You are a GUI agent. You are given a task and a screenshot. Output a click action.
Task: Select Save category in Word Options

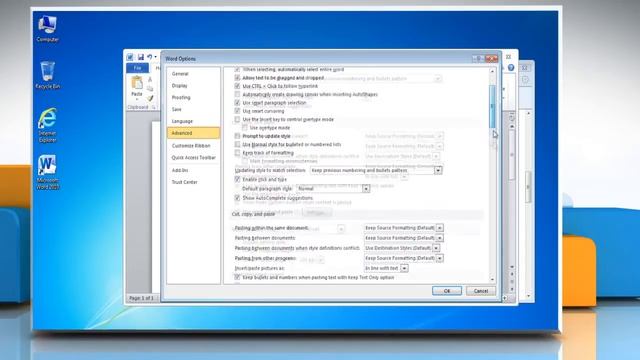click(176, 109)
